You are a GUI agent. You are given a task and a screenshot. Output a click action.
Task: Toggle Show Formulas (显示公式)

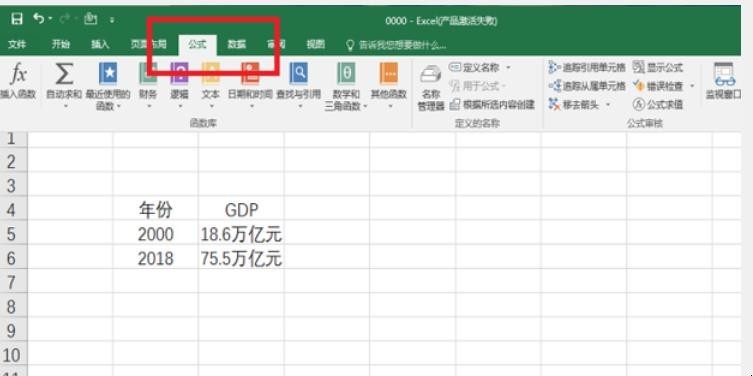click(657, 67)
